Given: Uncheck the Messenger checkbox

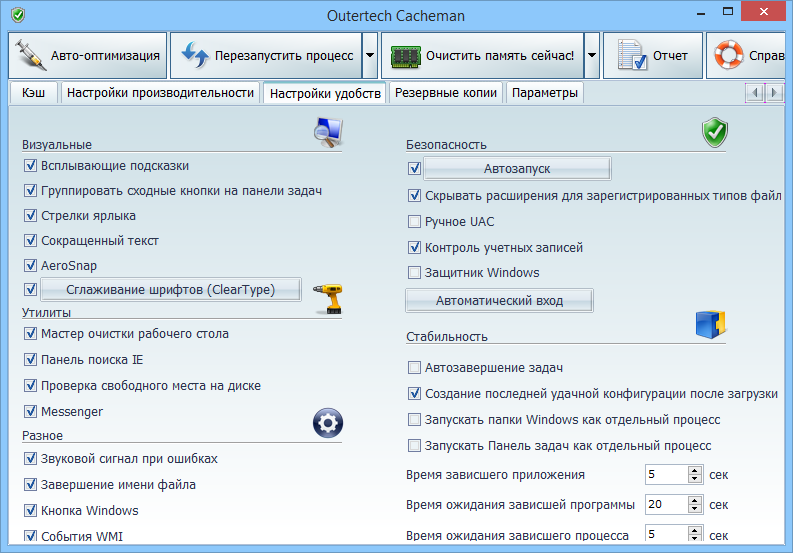Looking at the screenshot, I should pos(30,411).
